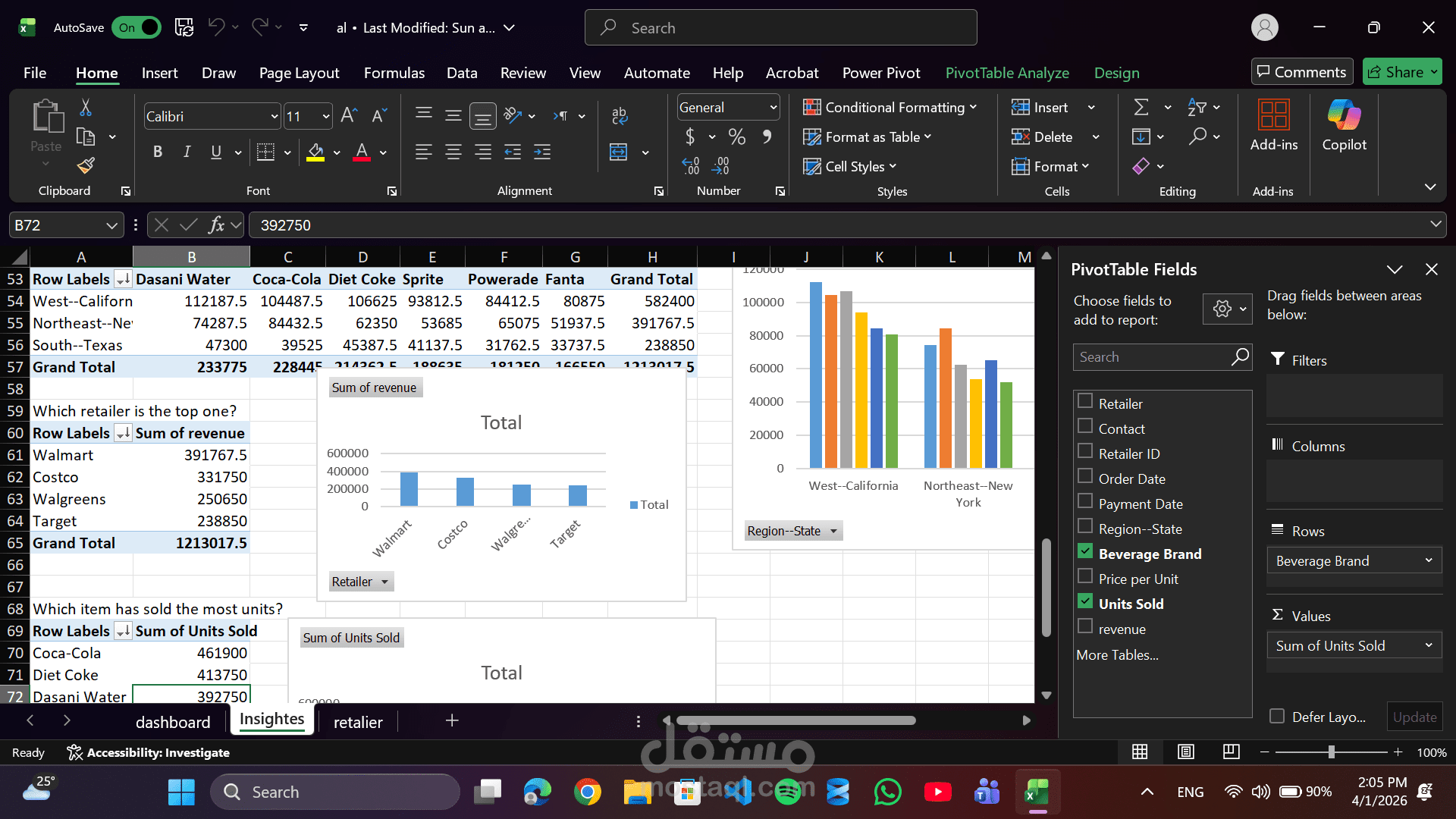Click the Italic formatting icon
This screenshot has width=1456, height=819.
(x=187, y=152)
